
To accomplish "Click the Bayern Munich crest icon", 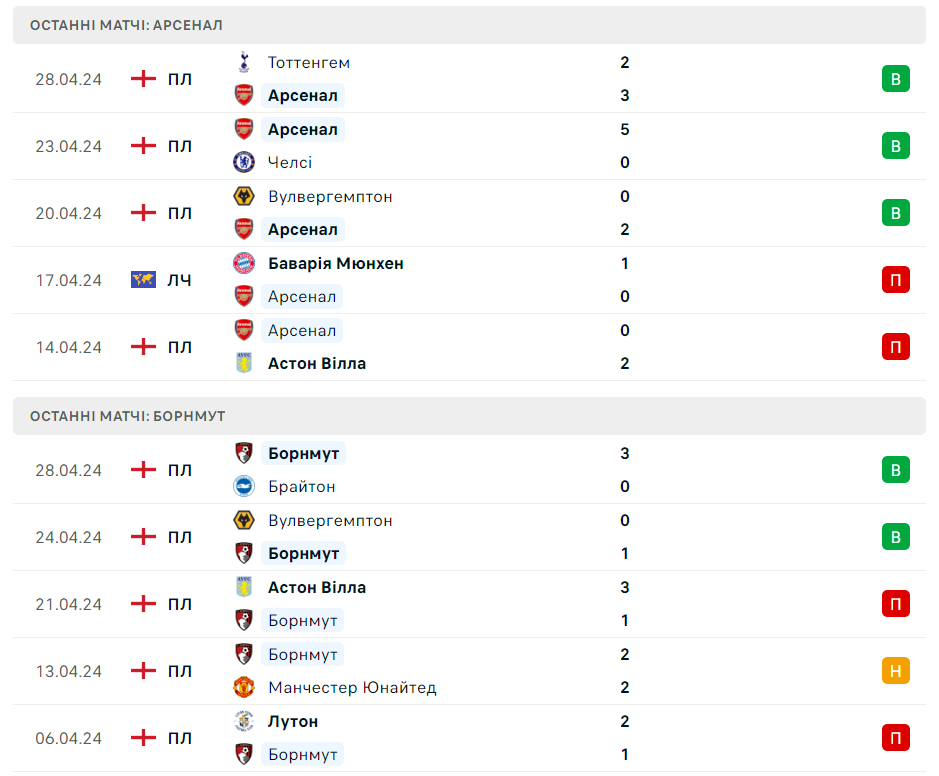I will point(244,263).
